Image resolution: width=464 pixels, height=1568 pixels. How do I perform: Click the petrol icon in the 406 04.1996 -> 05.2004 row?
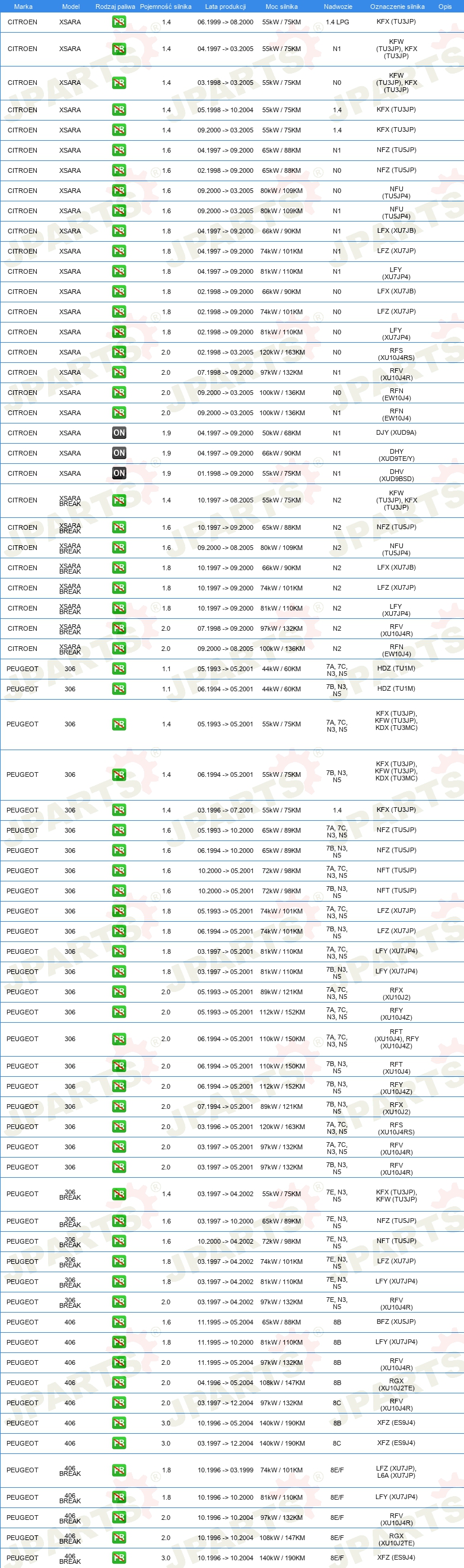(119, 1382)
